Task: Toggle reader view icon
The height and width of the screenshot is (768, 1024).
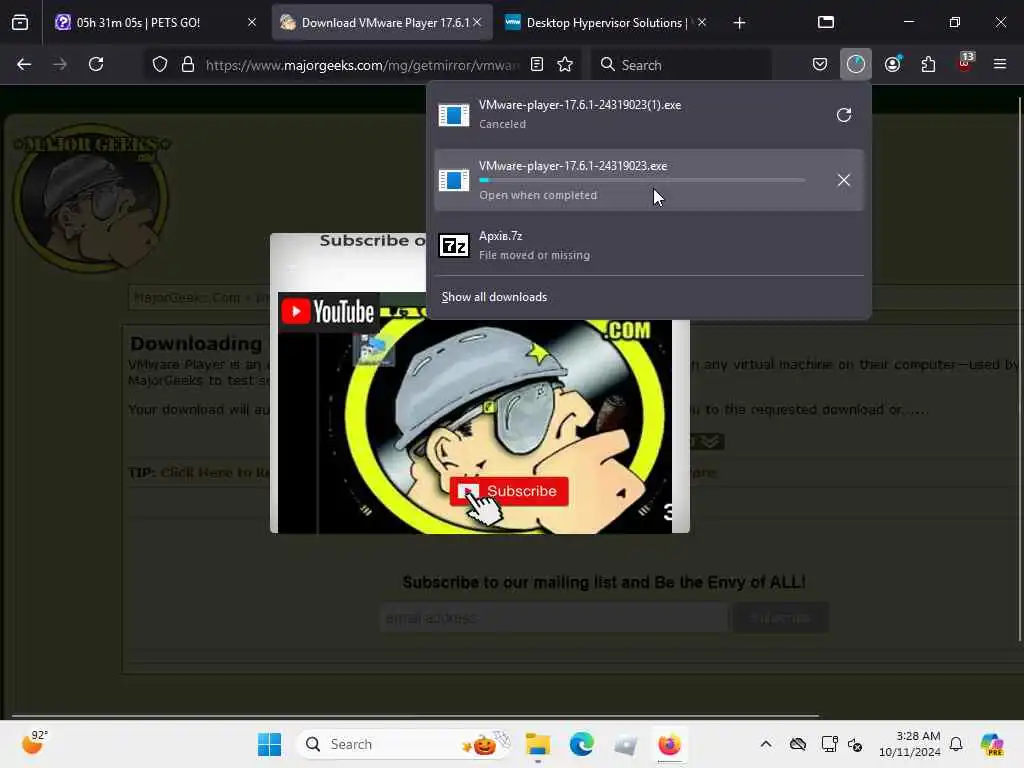Action: pos(537,64)
